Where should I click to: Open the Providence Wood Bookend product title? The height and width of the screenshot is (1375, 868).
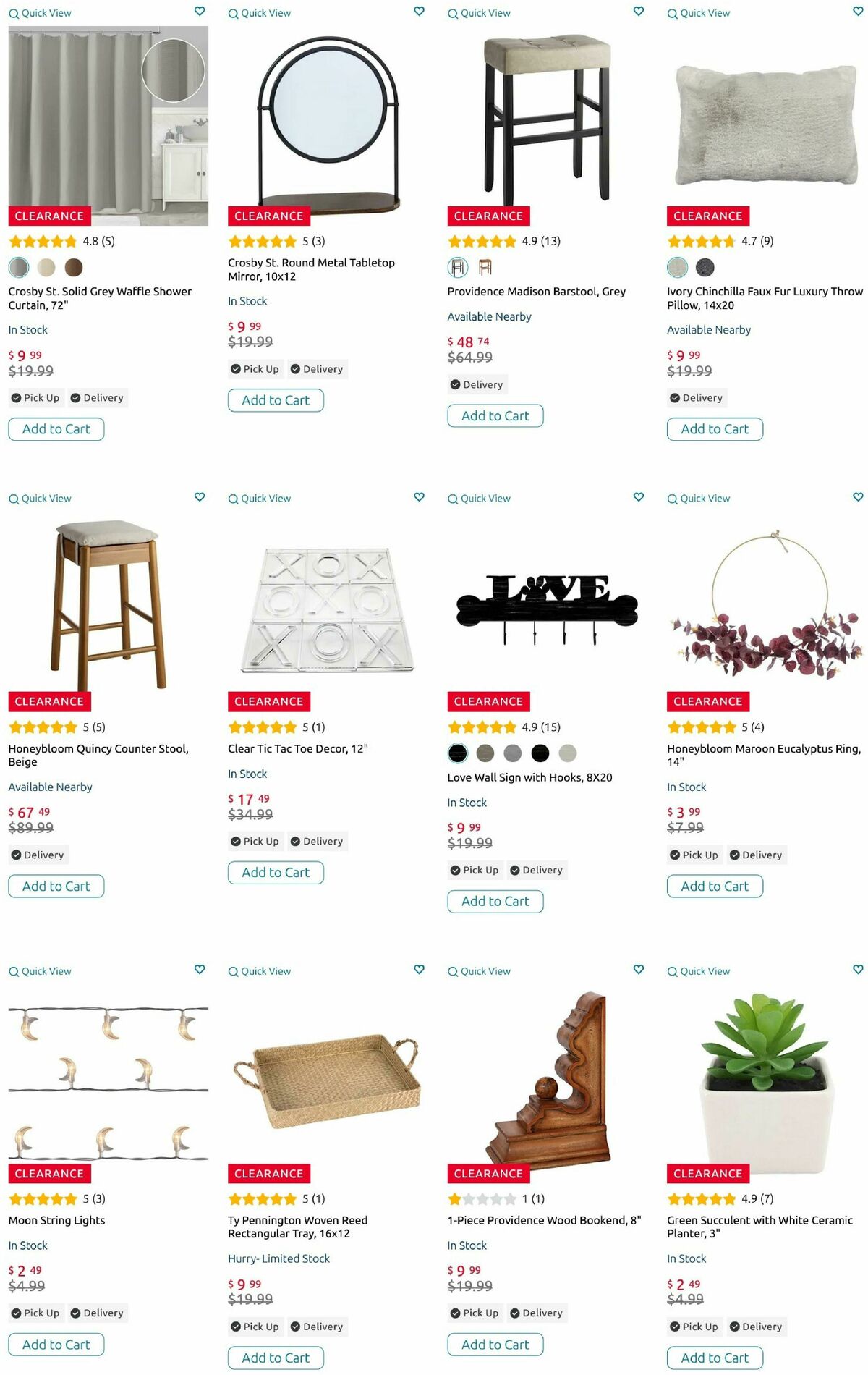[544, 1220]
